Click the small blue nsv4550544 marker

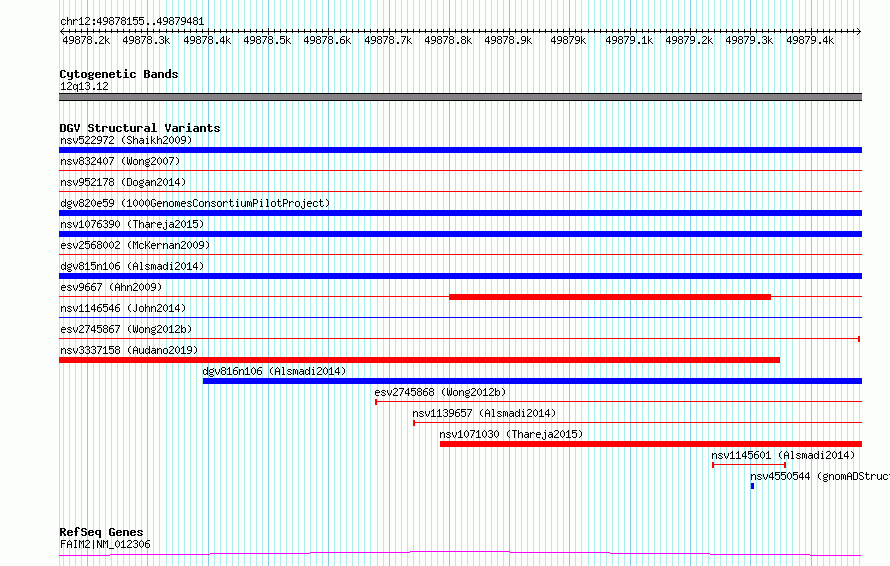[753, 486]
